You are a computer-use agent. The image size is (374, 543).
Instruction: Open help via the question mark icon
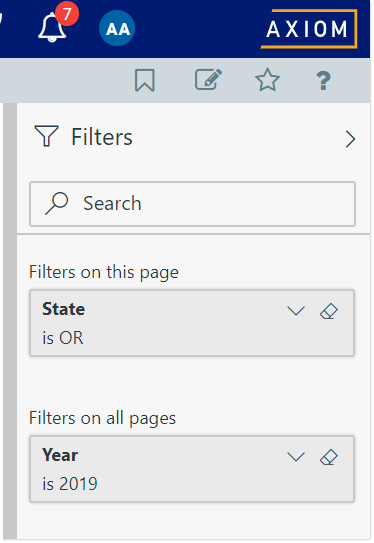323,80
